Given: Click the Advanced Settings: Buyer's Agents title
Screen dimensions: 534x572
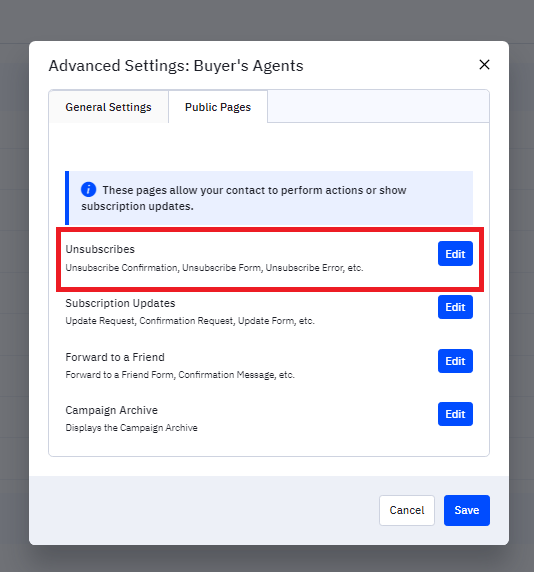Looking at the screenshot, I should (176, 66).
